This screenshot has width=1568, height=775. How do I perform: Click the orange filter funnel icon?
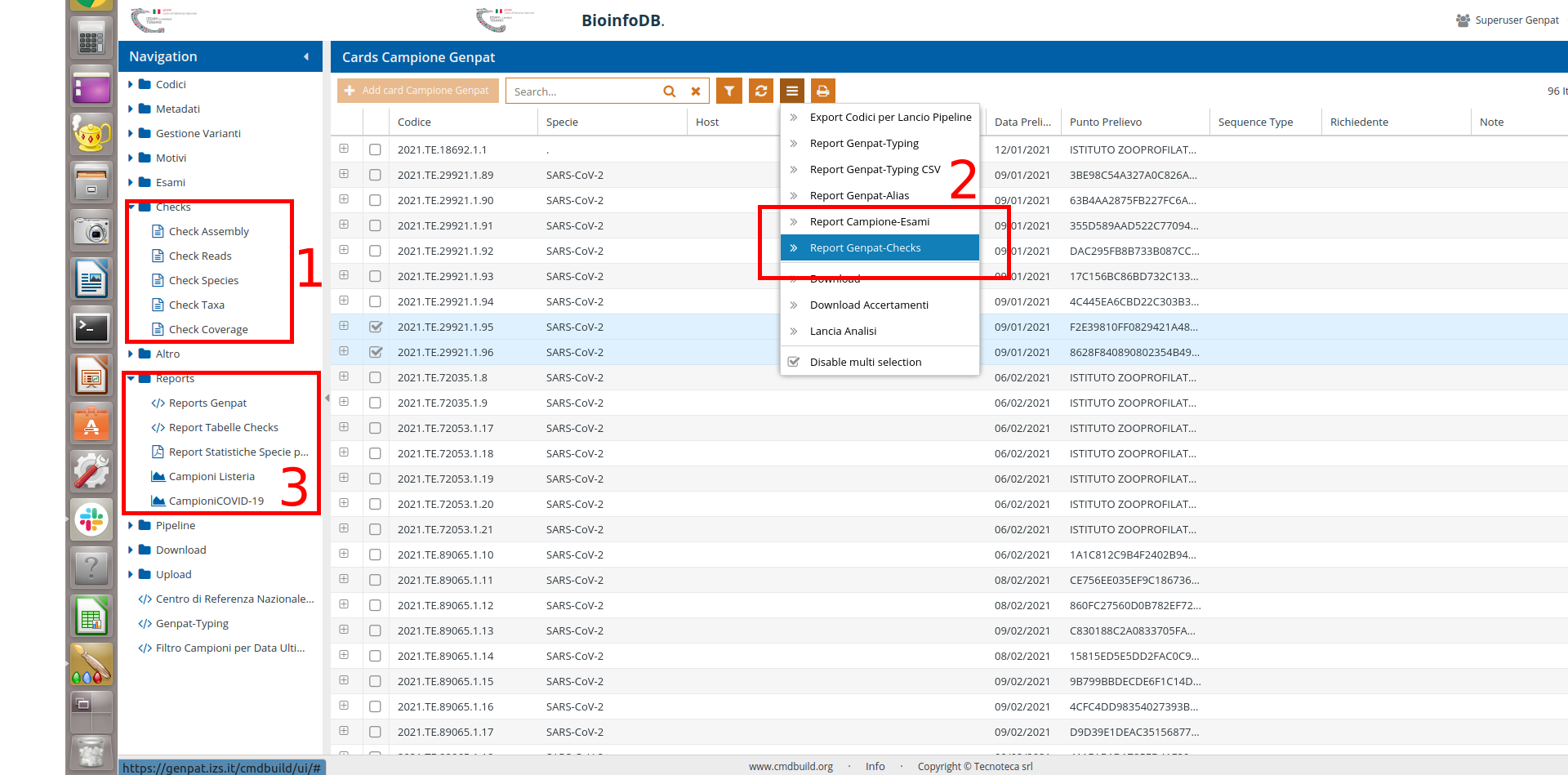click(728, 91)
